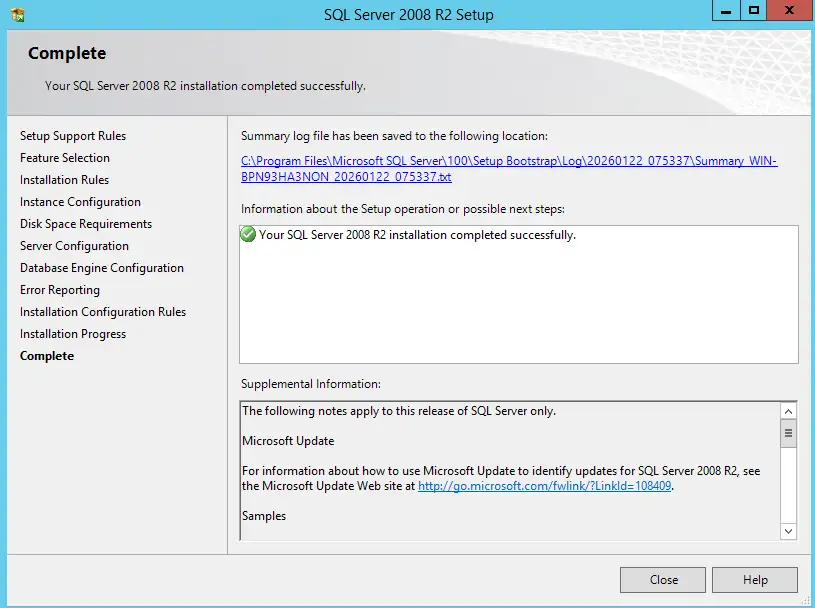Viewport: 815px width, 608px height.
Task: Open Installation Rules from the sidebar
Action: pos(64,179)
